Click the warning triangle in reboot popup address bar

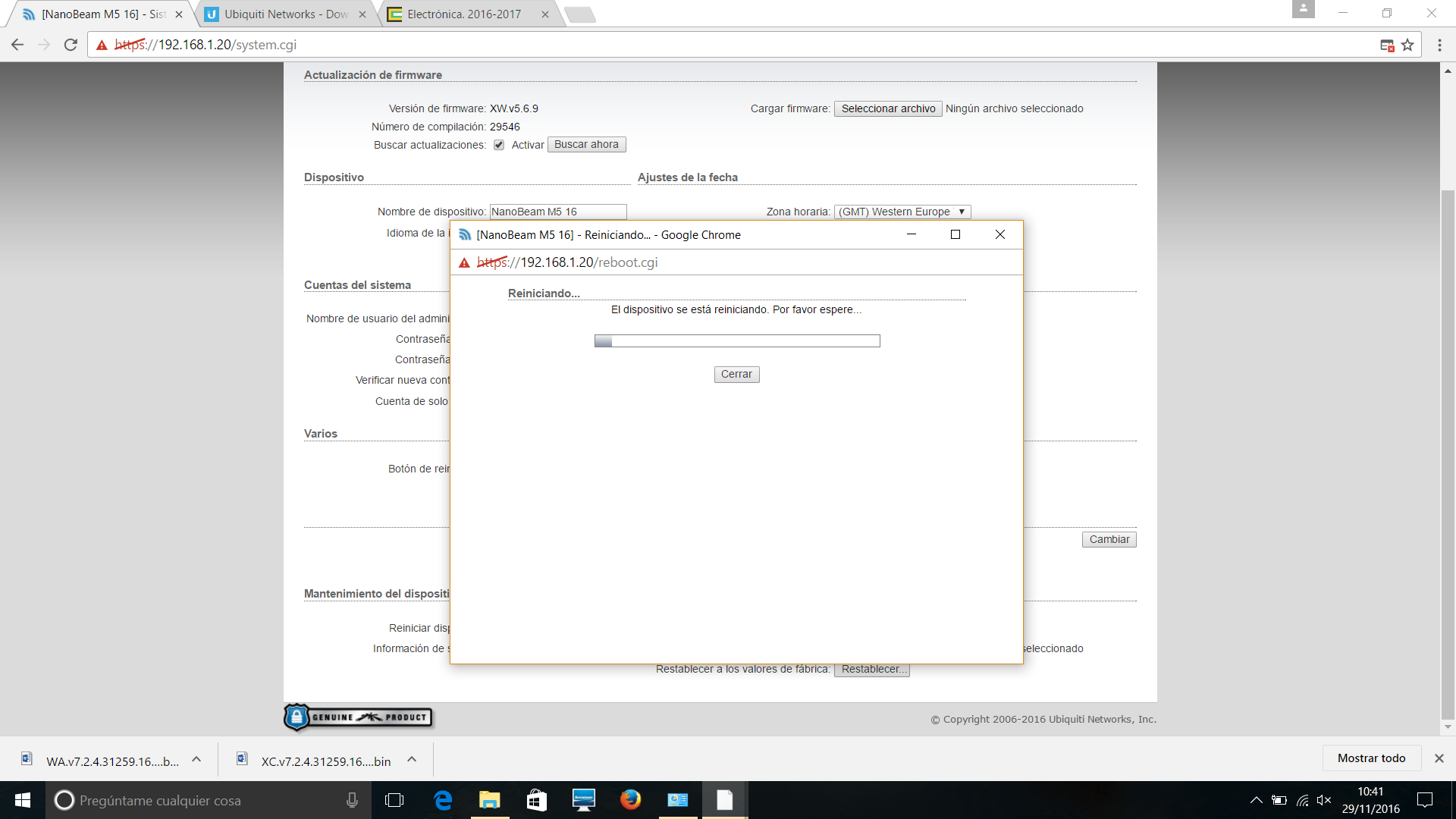tap(464, 262)
